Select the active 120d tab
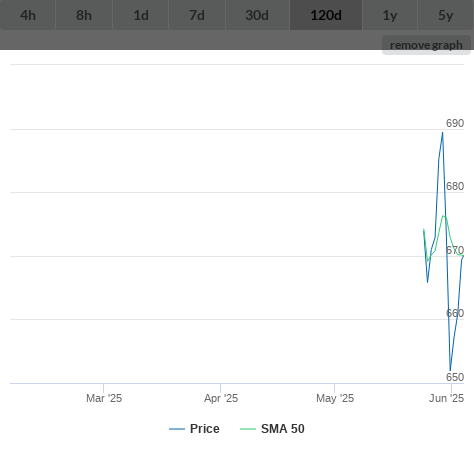 coord(326,15)
